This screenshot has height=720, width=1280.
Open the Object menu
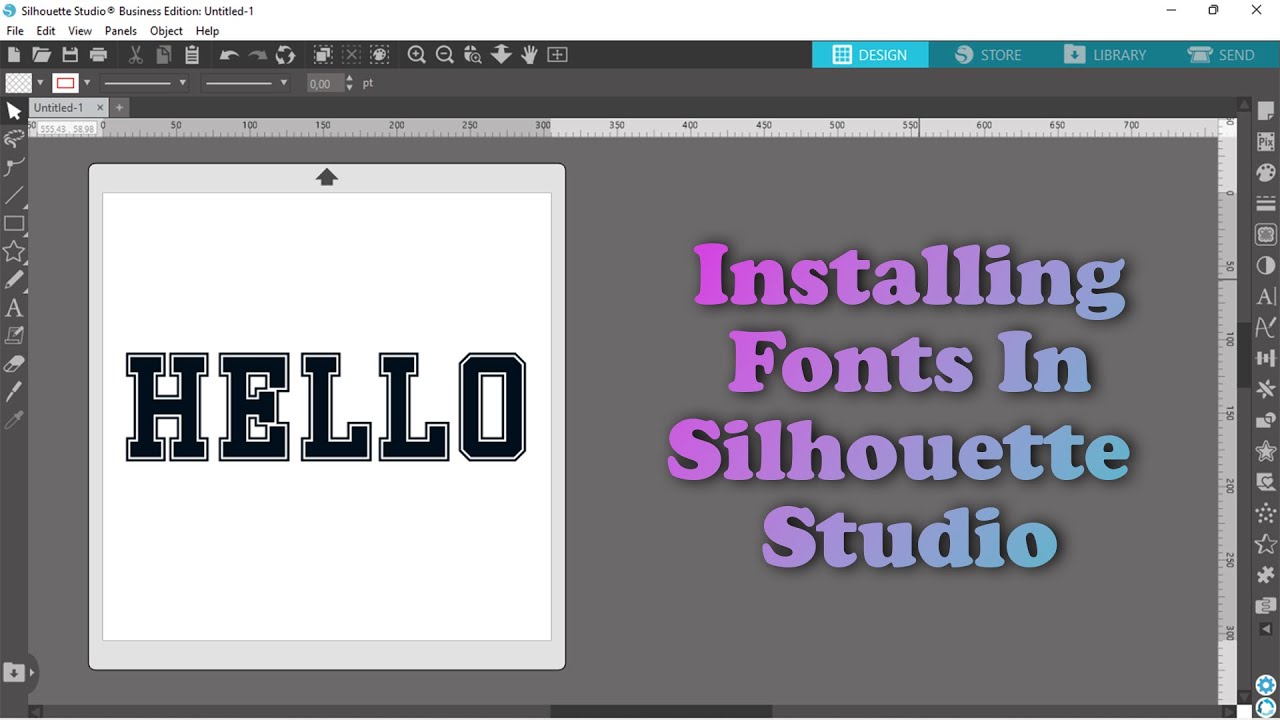point(166,31)
